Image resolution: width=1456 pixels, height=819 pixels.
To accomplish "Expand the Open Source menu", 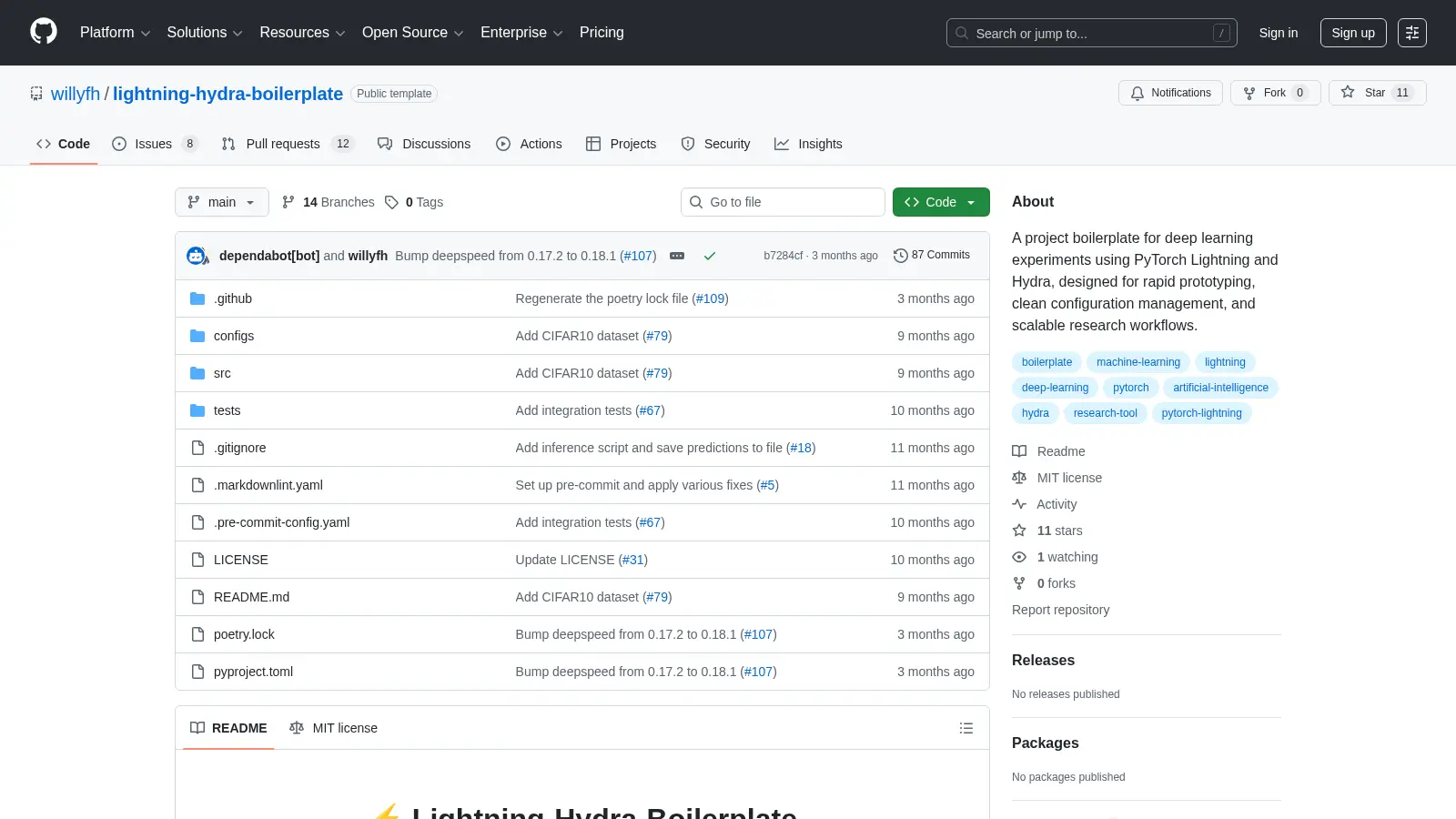I will pyautogui.click(x=413, y=33).
